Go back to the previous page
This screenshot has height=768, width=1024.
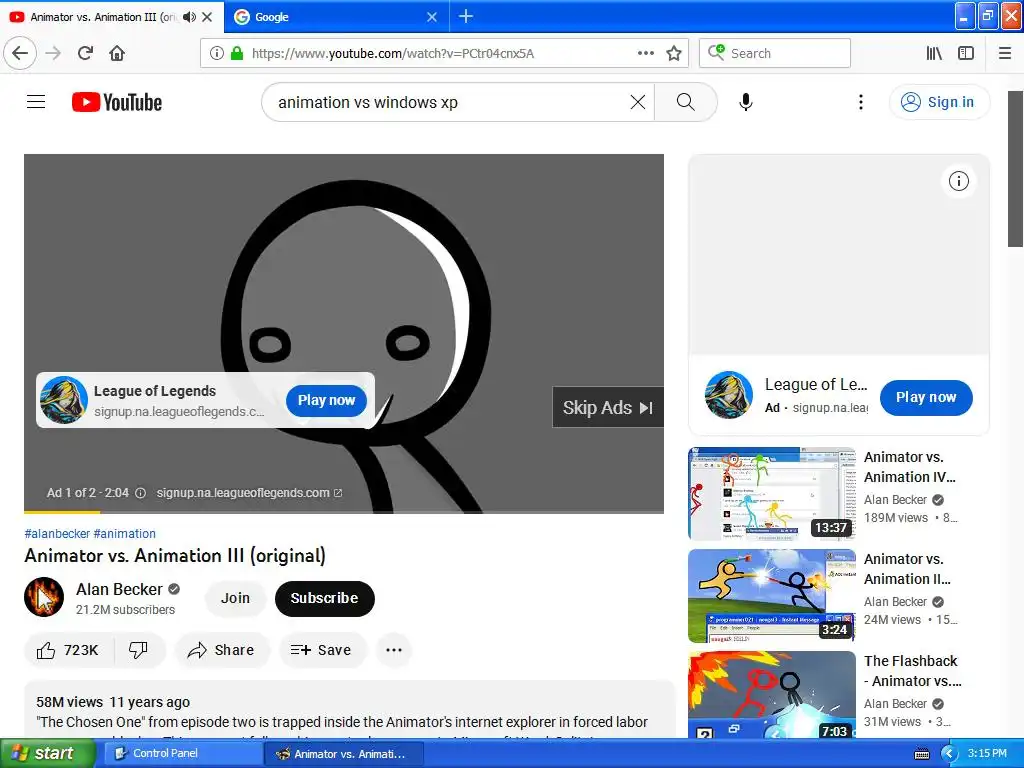tap(20, 53)
